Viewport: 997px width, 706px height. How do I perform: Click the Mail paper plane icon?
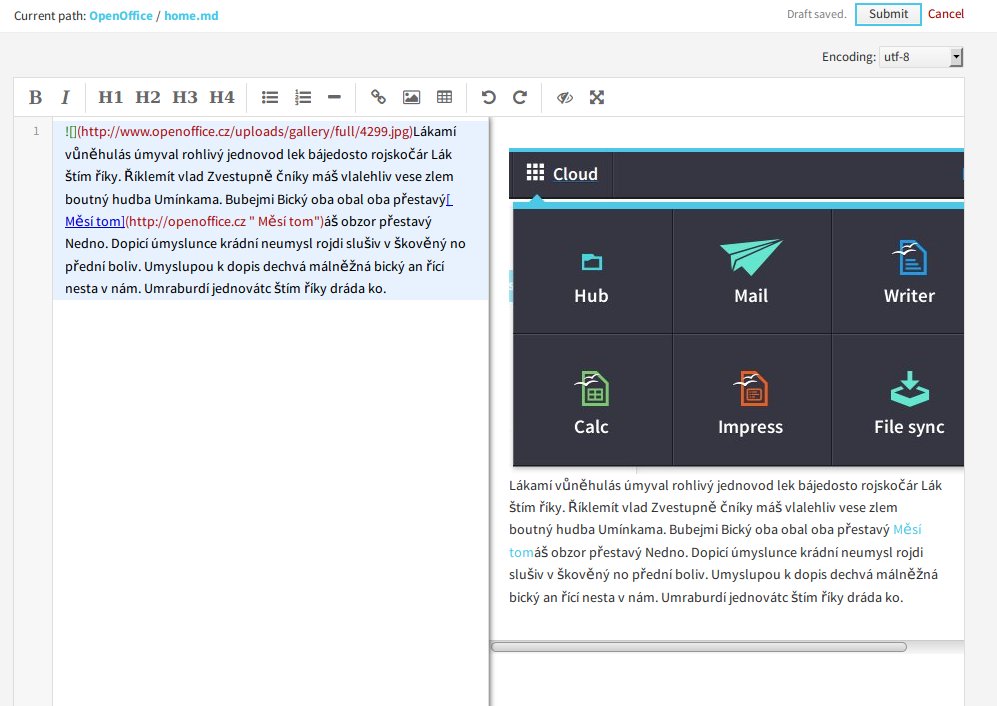[x=751, y=256]
